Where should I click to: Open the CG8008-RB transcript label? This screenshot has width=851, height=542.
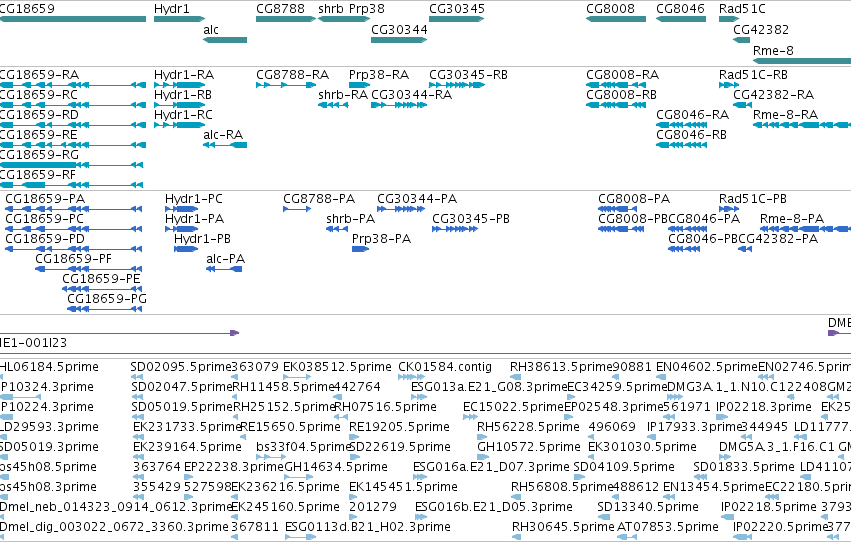(621, 94)
